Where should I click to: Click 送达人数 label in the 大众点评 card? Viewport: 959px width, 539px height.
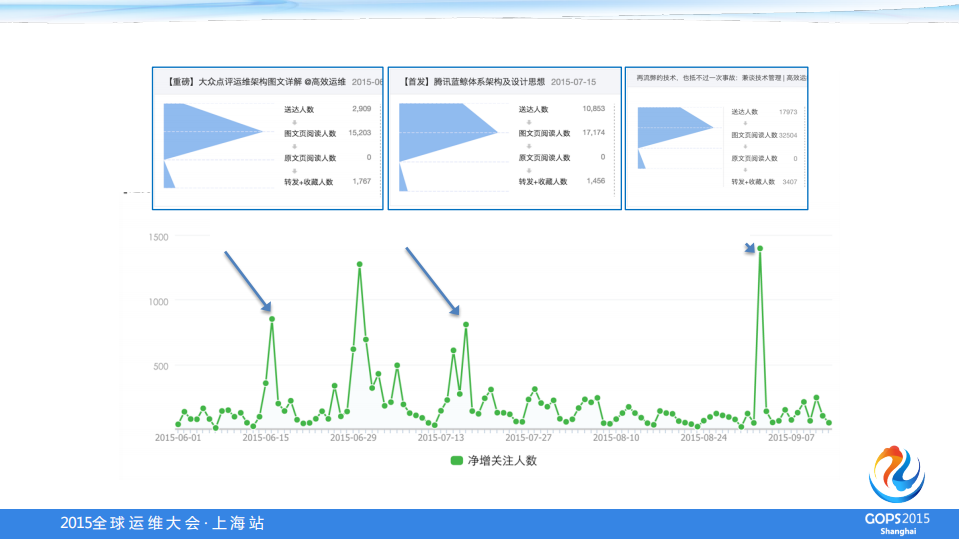299,110
